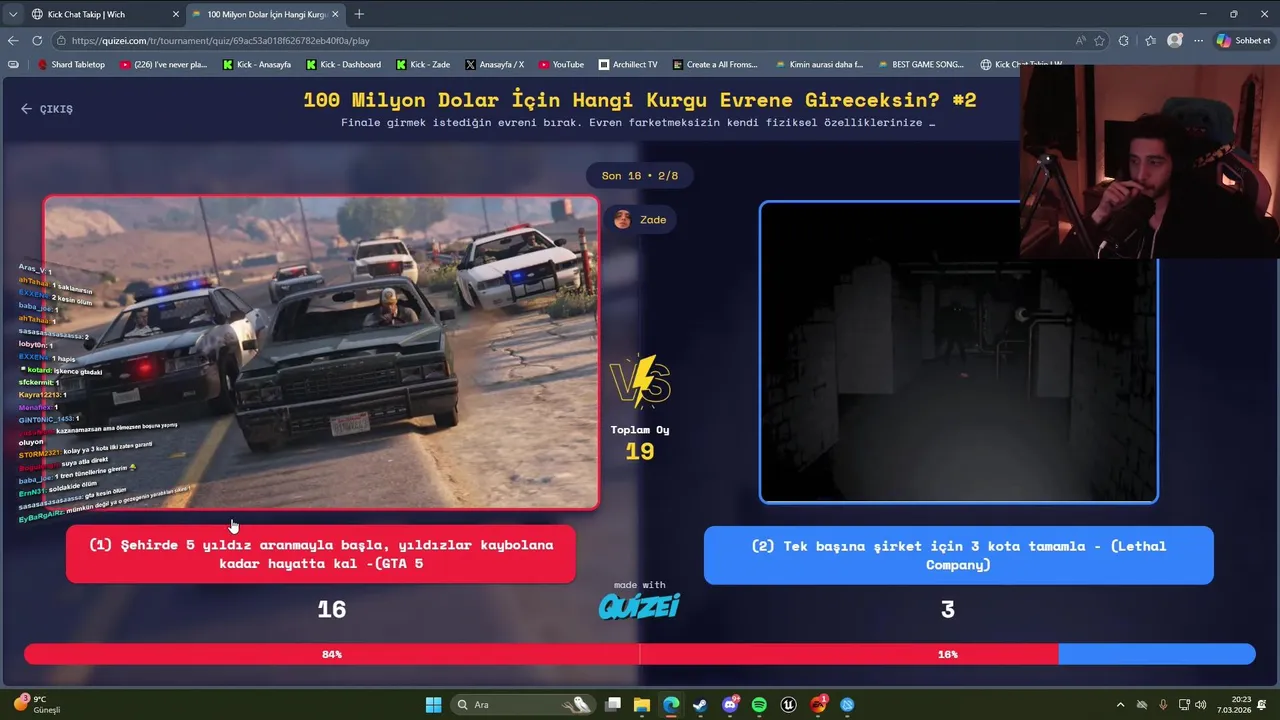Screen dimensions: 1280x720
Task: Open volume control tray icon
Action: pyautogui.click(x=1200, y=705)
